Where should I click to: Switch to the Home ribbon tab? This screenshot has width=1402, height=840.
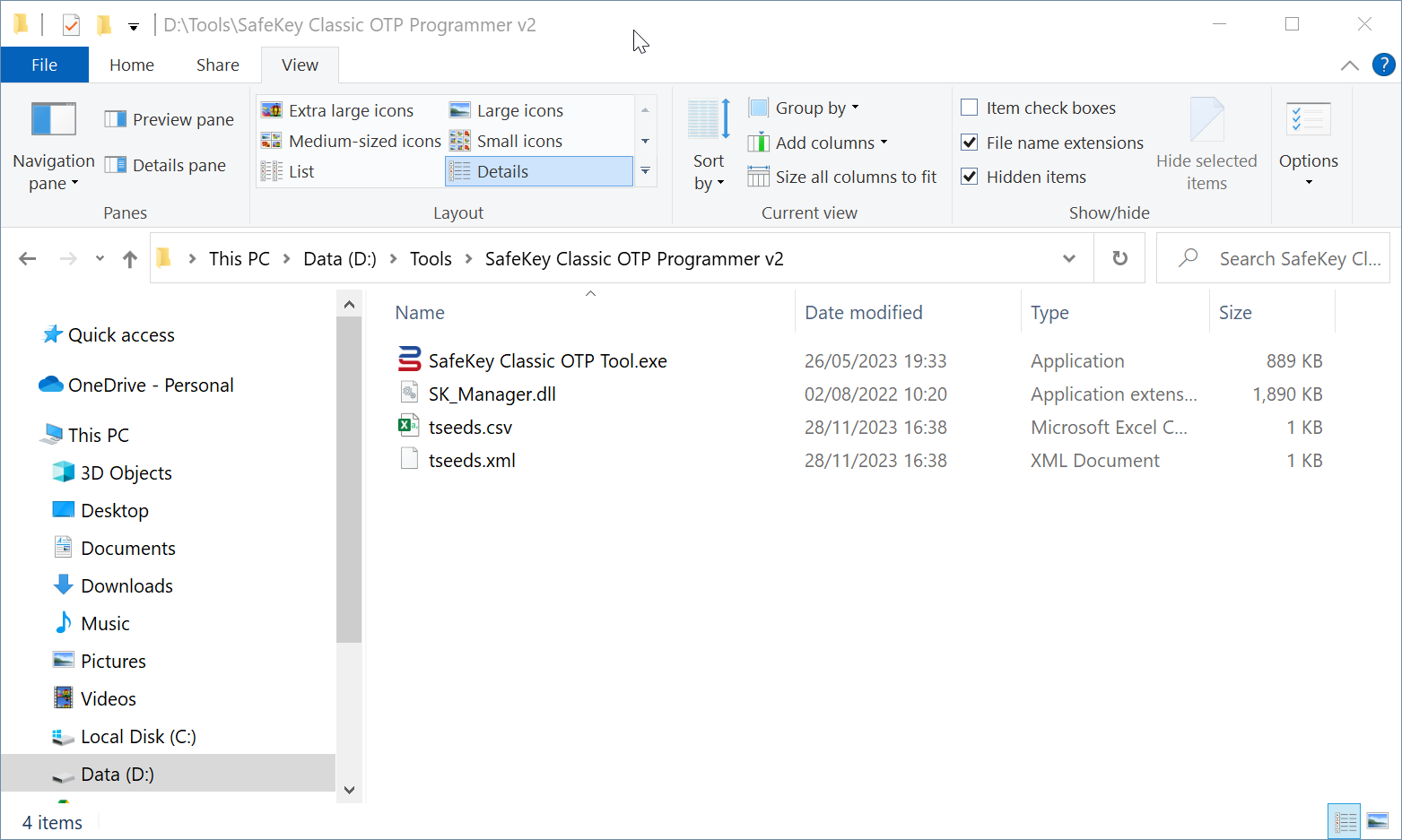(x=132, y=65)
